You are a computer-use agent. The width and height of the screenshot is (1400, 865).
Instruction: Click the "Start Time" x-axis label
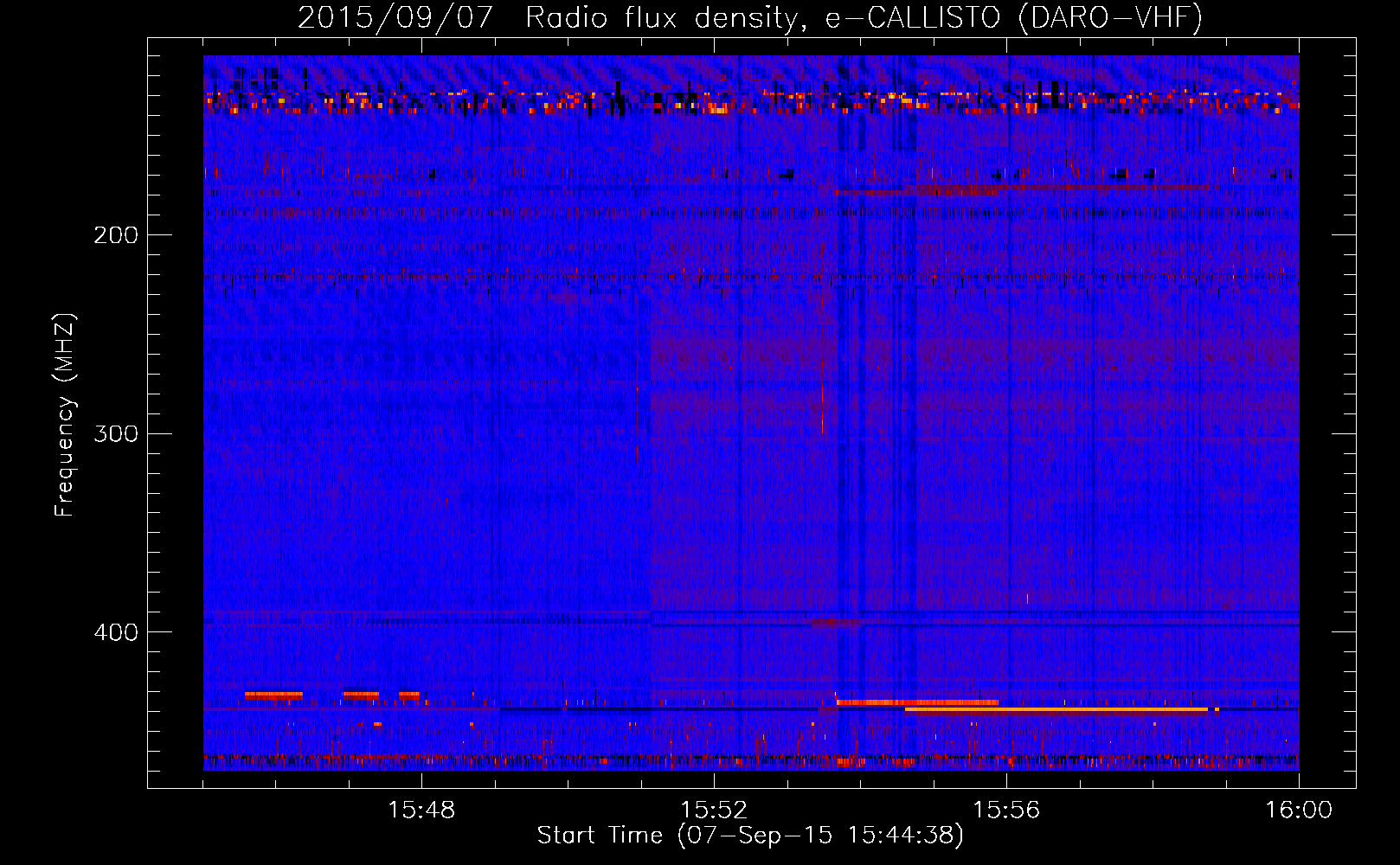pos(749,835)
